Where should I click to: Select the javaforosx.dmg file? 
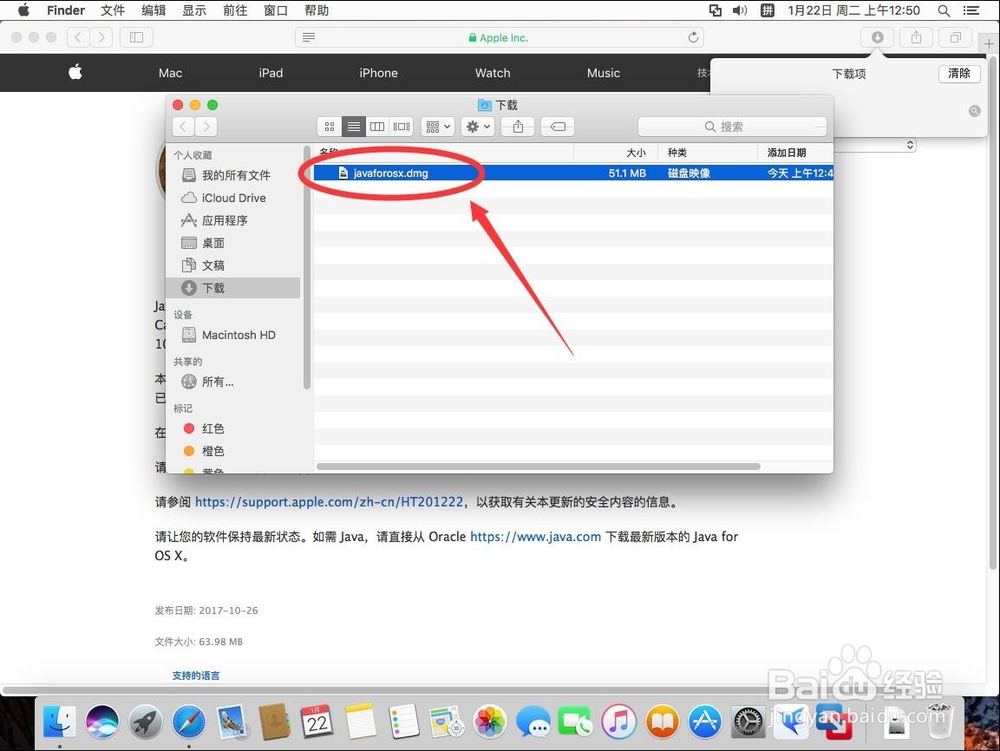click(390, 172)
